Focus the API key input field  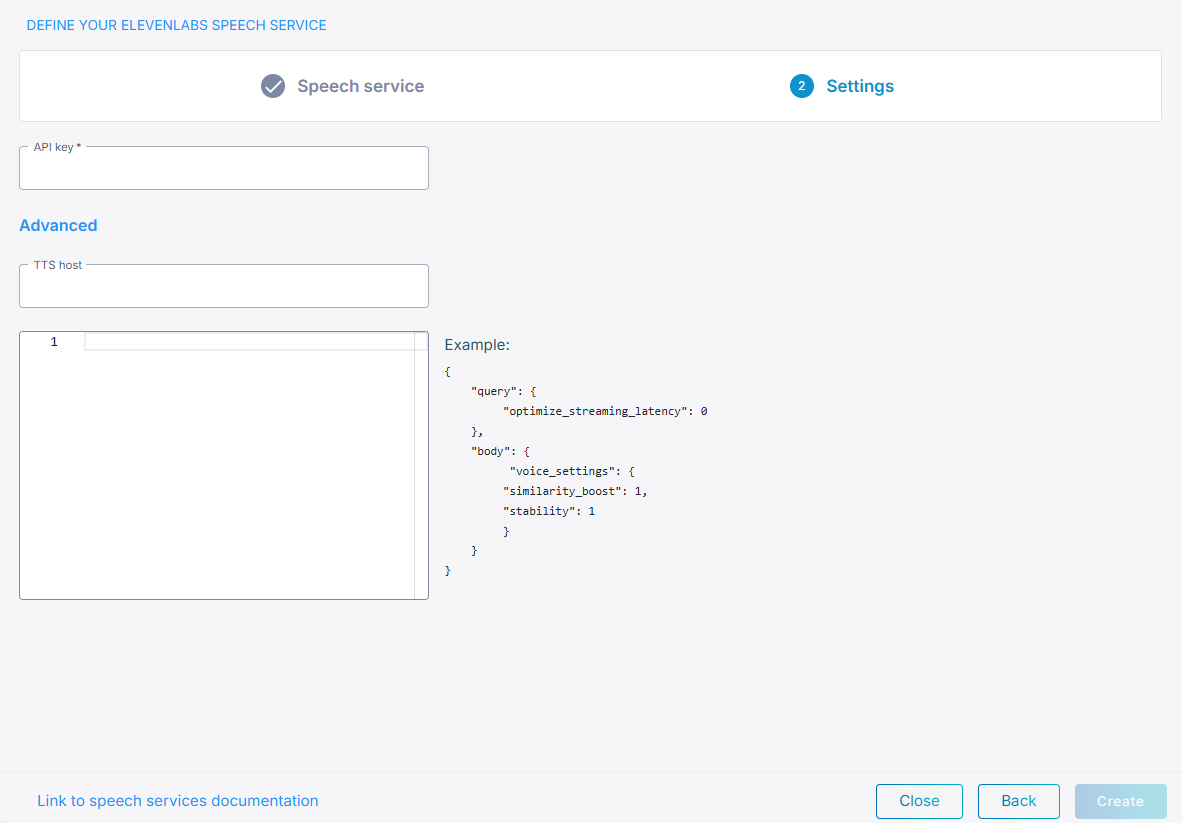click(x=224, y=171)
